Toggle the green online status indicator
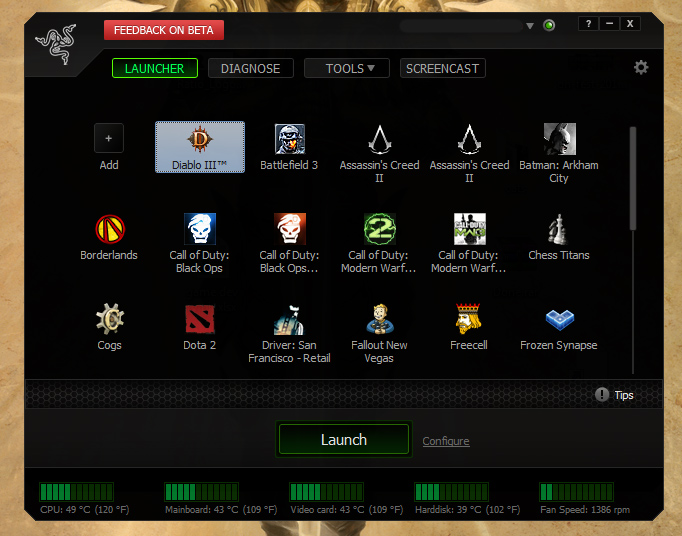This screenshot has height=536, width=682. (549, 25)
